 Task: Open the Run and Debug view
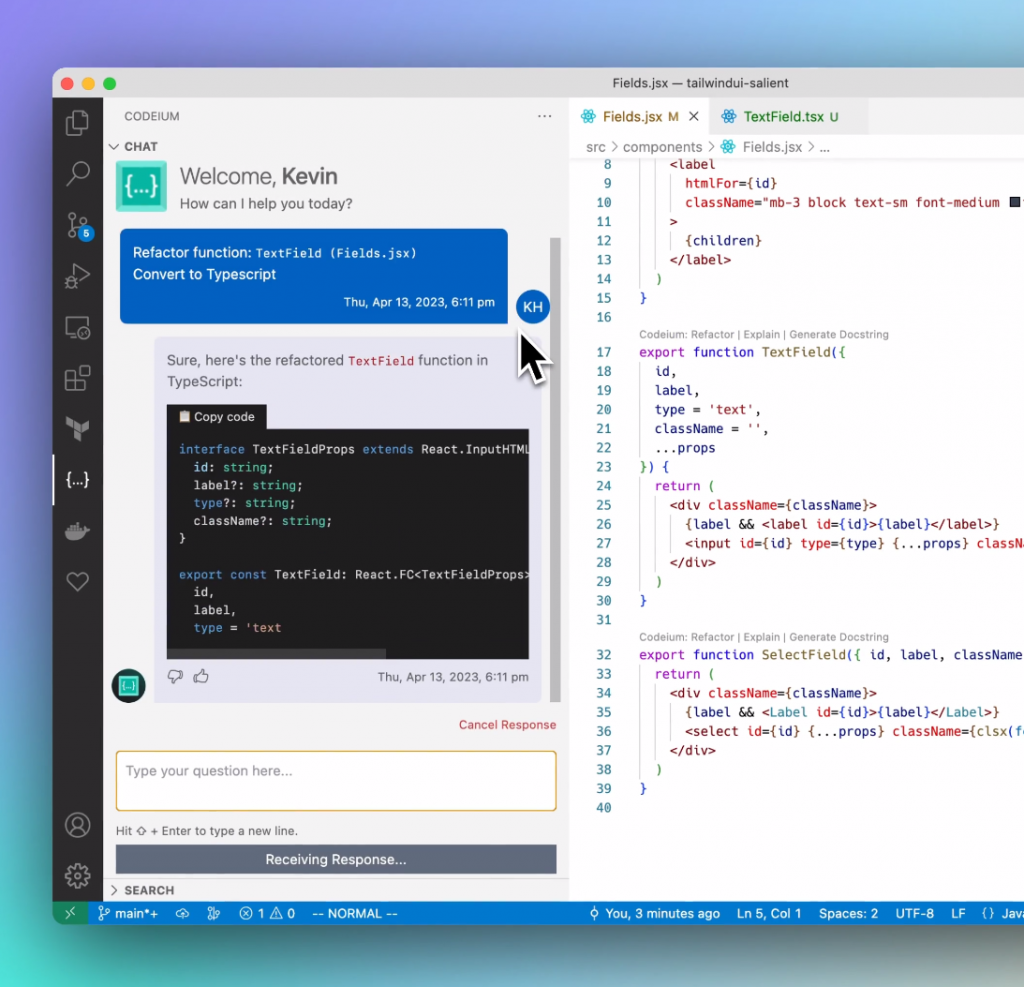pos(77,276)
